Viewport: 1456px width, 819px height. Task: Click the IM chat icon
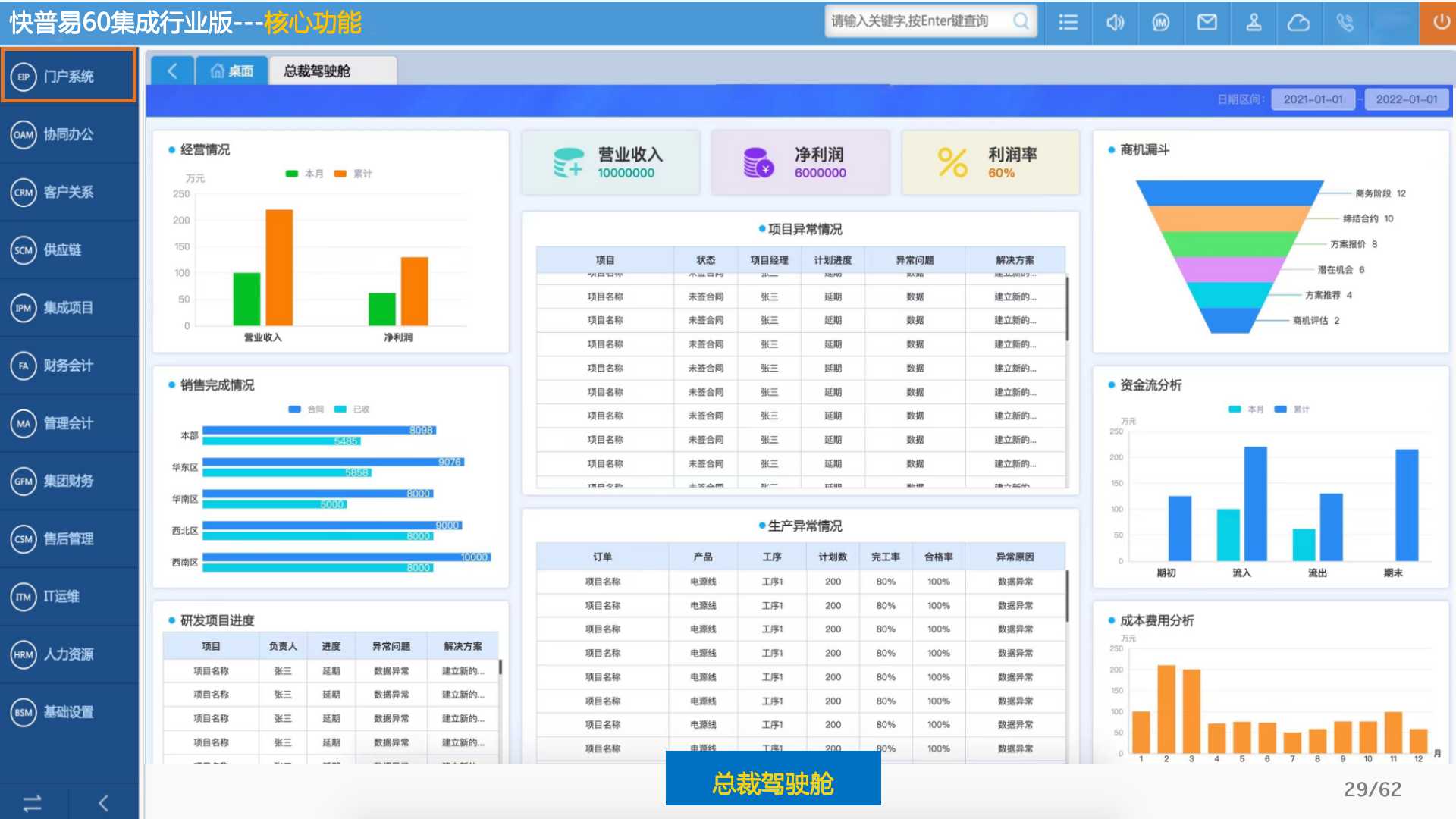1160,23
